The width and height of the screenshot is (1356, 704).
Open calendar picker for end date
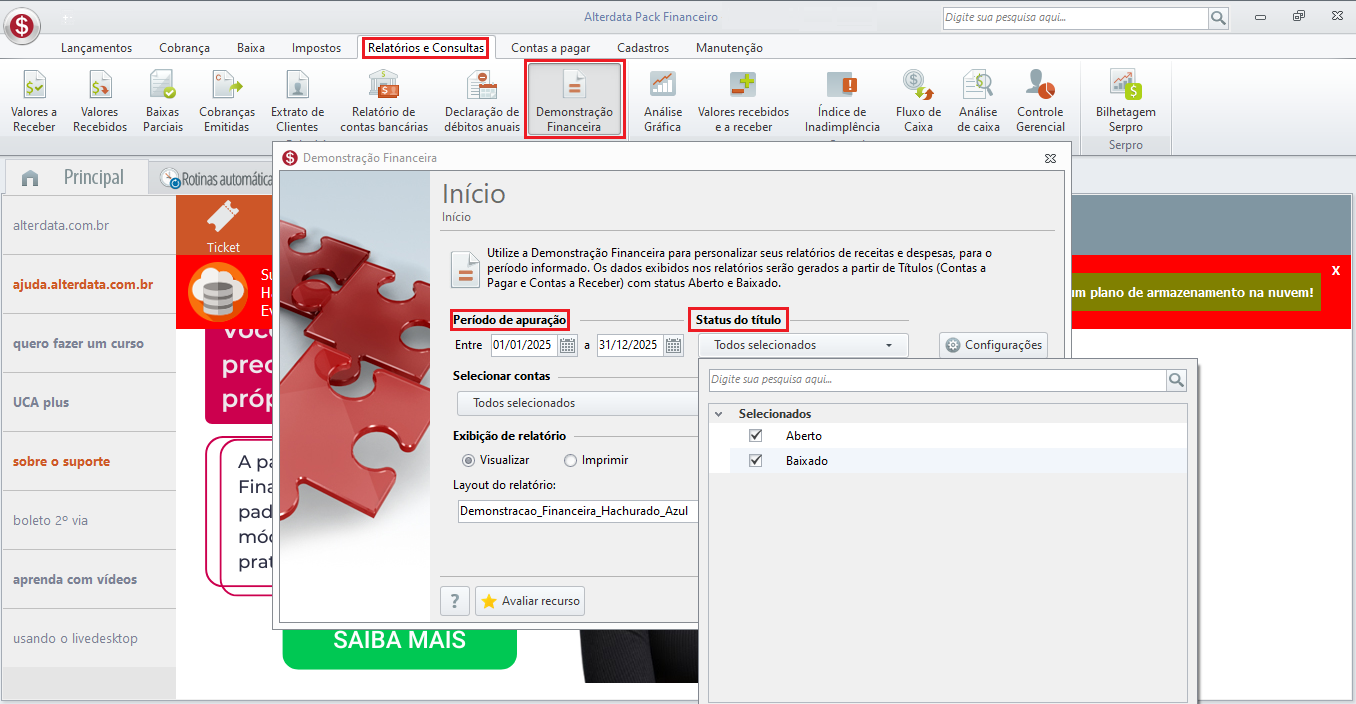tap(673, 346)
